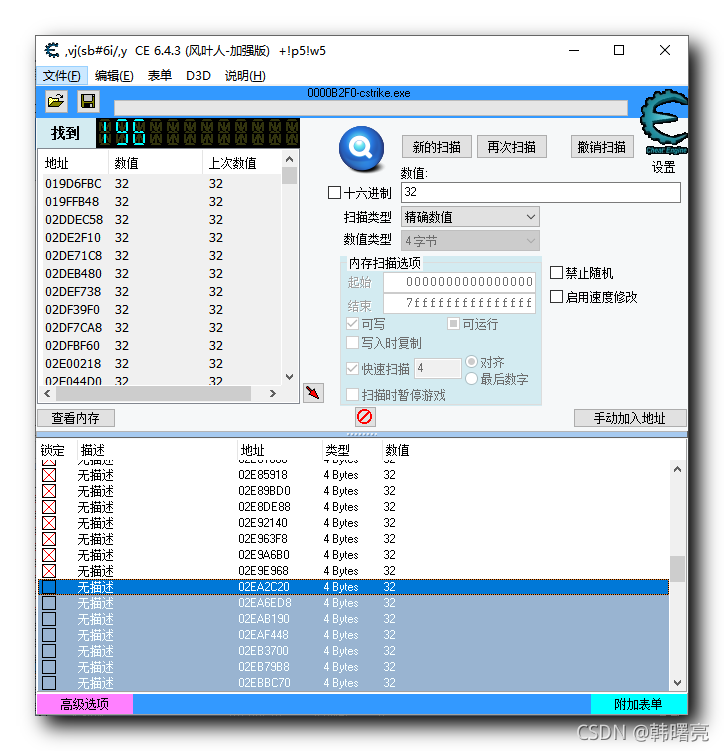
Task: Enable lock on row 02EB79B8
Action: 49,667
